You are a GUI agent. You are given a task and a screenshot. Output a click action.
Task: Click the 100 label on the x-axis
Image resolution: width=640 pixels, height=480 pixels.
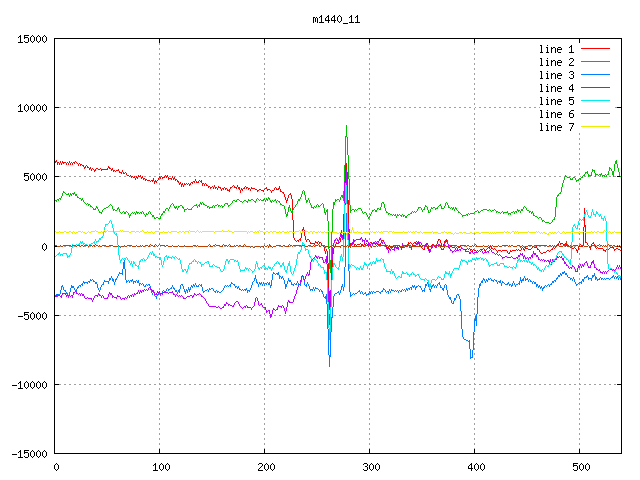(159, 467)
